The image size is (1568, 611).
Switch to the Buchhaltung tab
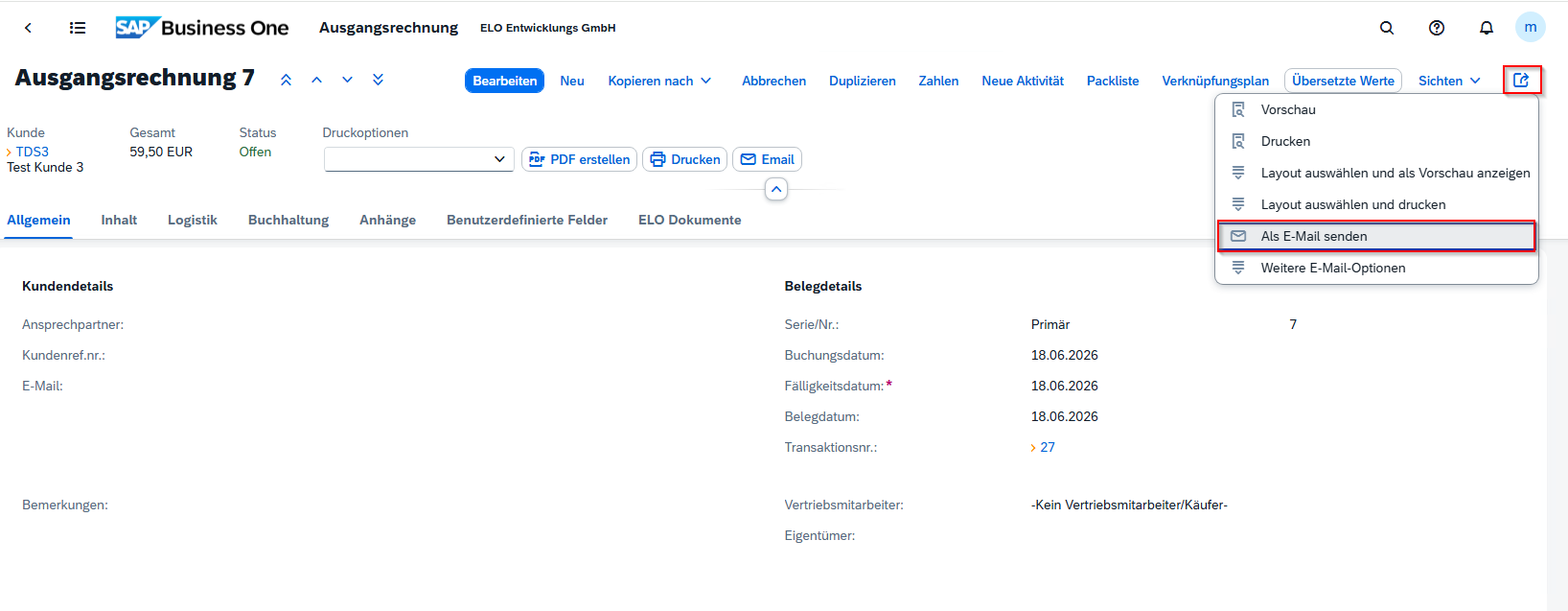coord(288,220)
